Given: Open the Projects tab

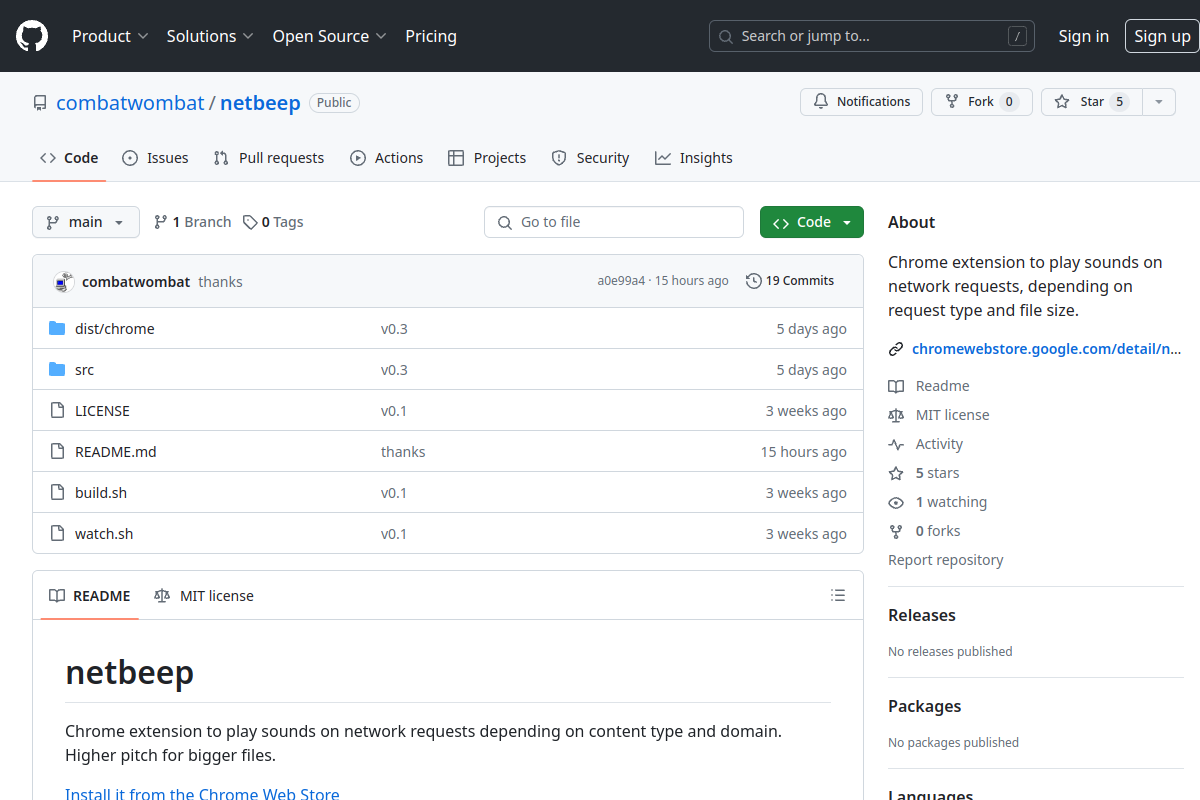Looking at the screenshot, I should 487,158.
